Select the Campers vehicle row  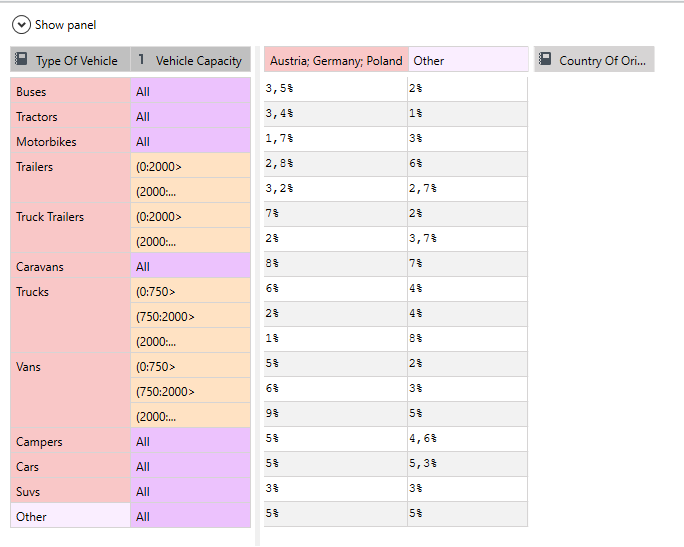[x=71, y=441]
